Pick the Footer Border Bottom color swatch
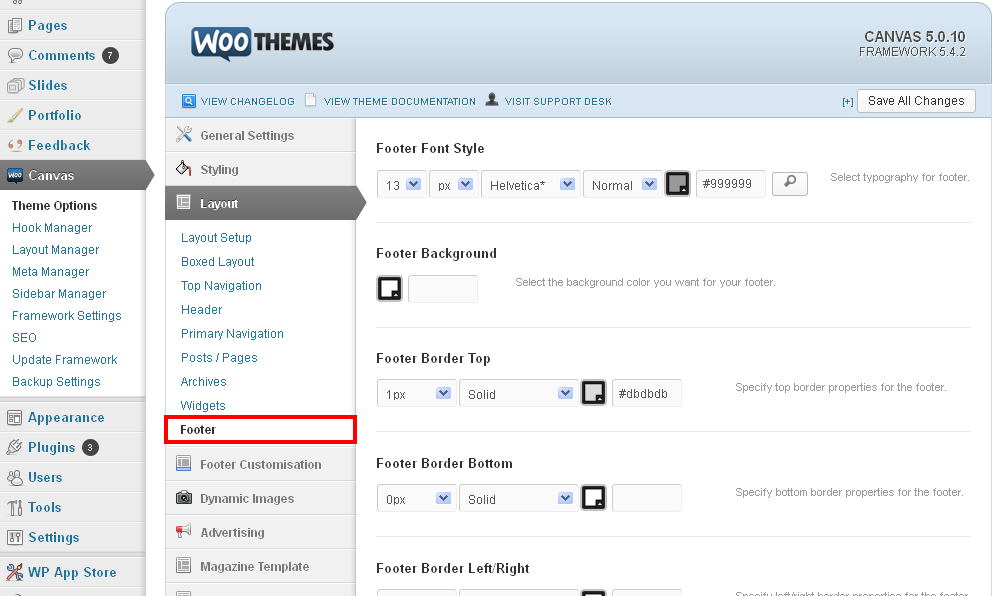This screenshot has height=596, width=998. coord(594,498)
